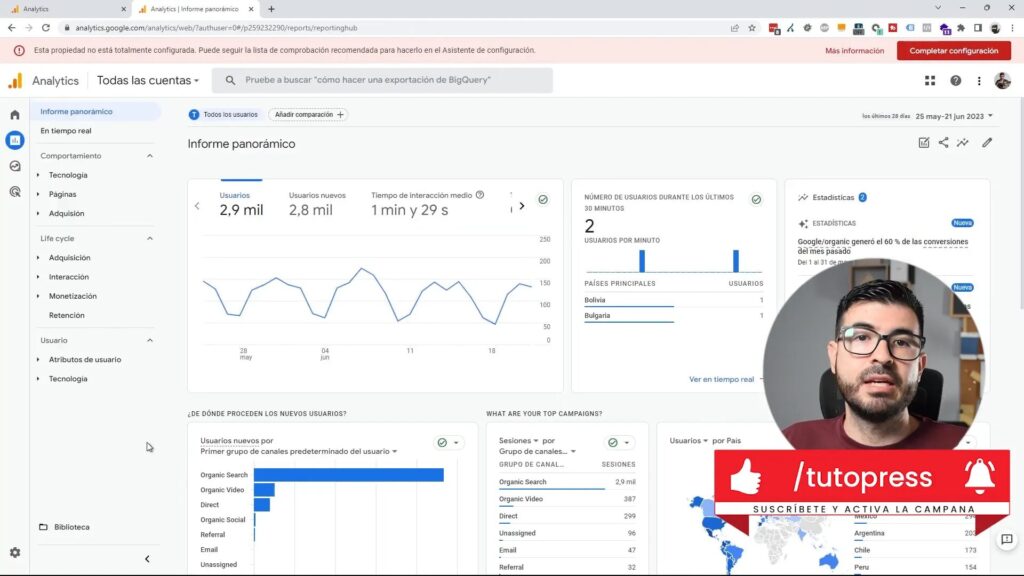Open Ver en tiempo real link
The width and height of the screenshot is (1024, 576).
click(x=721, y=379)
